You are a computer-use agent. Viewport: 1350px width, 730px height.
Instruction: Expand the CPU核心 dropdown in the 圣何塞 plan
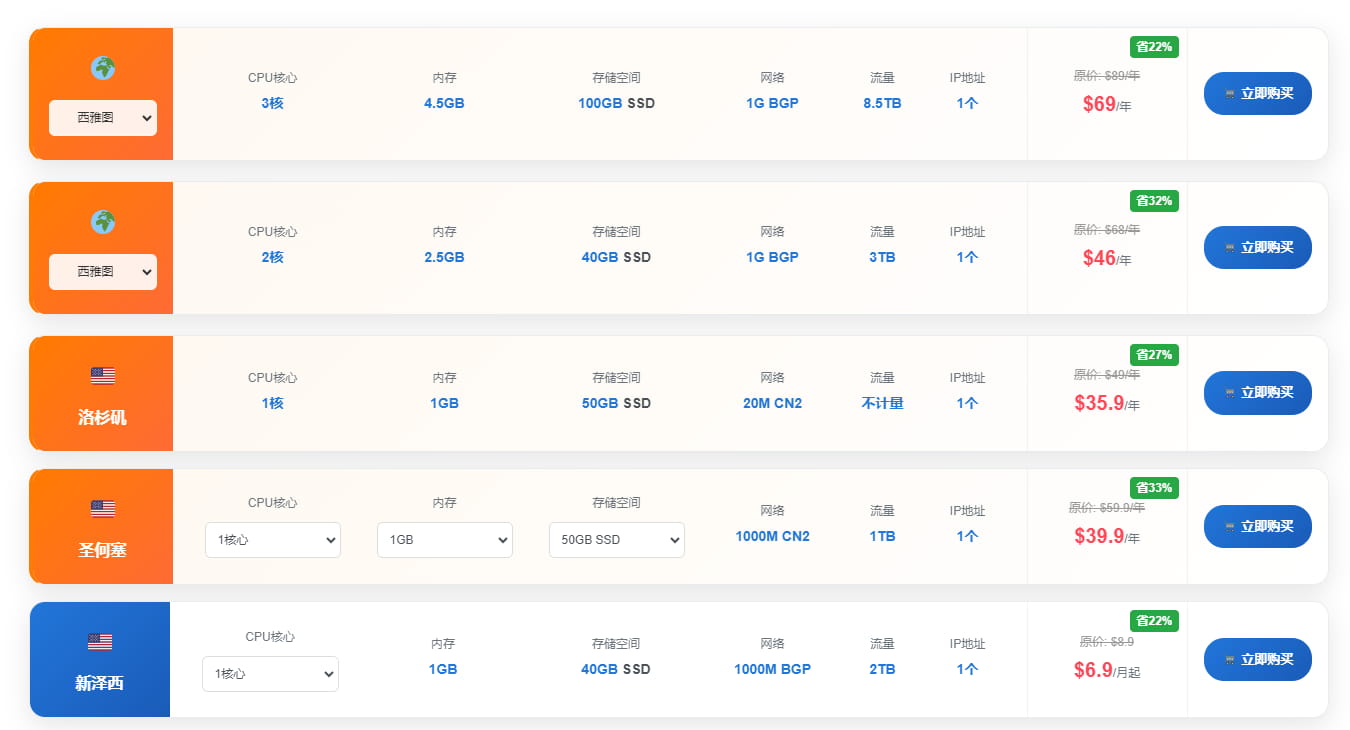[272, 540]
